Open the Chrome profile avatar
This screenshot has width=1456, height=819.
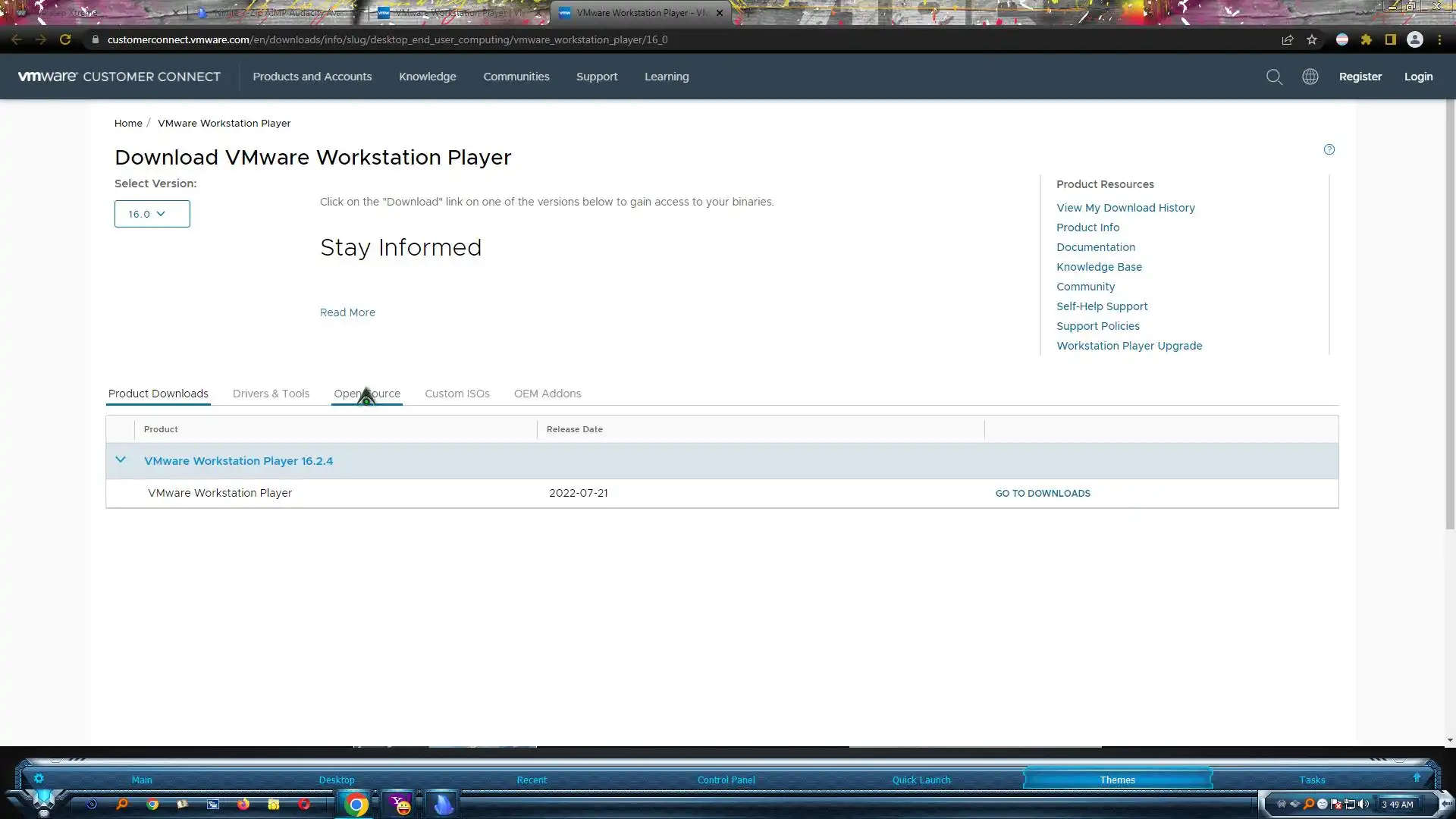tap(1414, 39)
